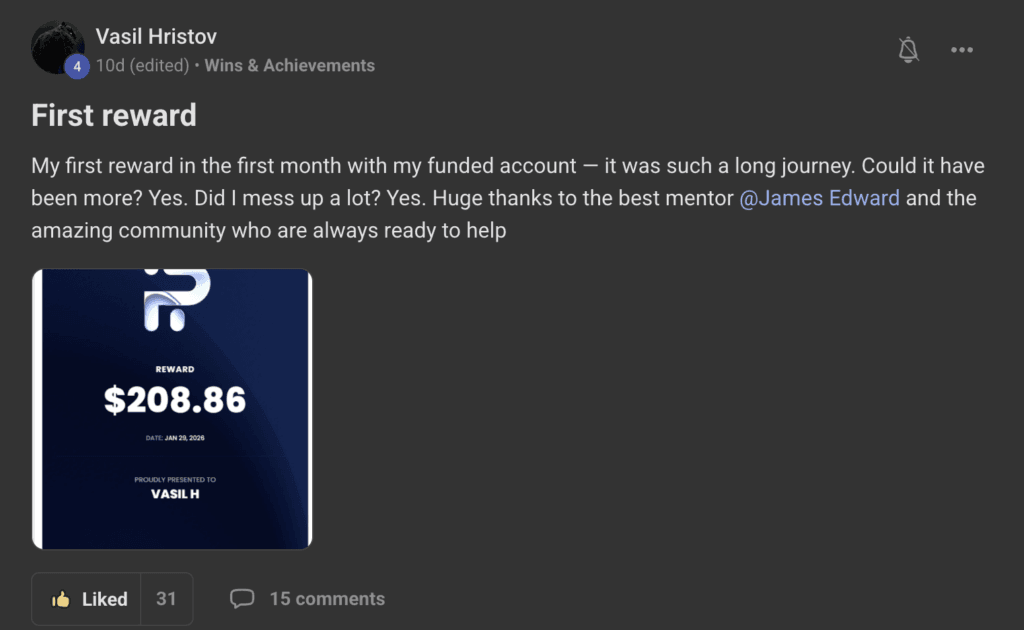Click the level 4 badge on avatar
The image size is (1024, 630).
coord(77,67)
